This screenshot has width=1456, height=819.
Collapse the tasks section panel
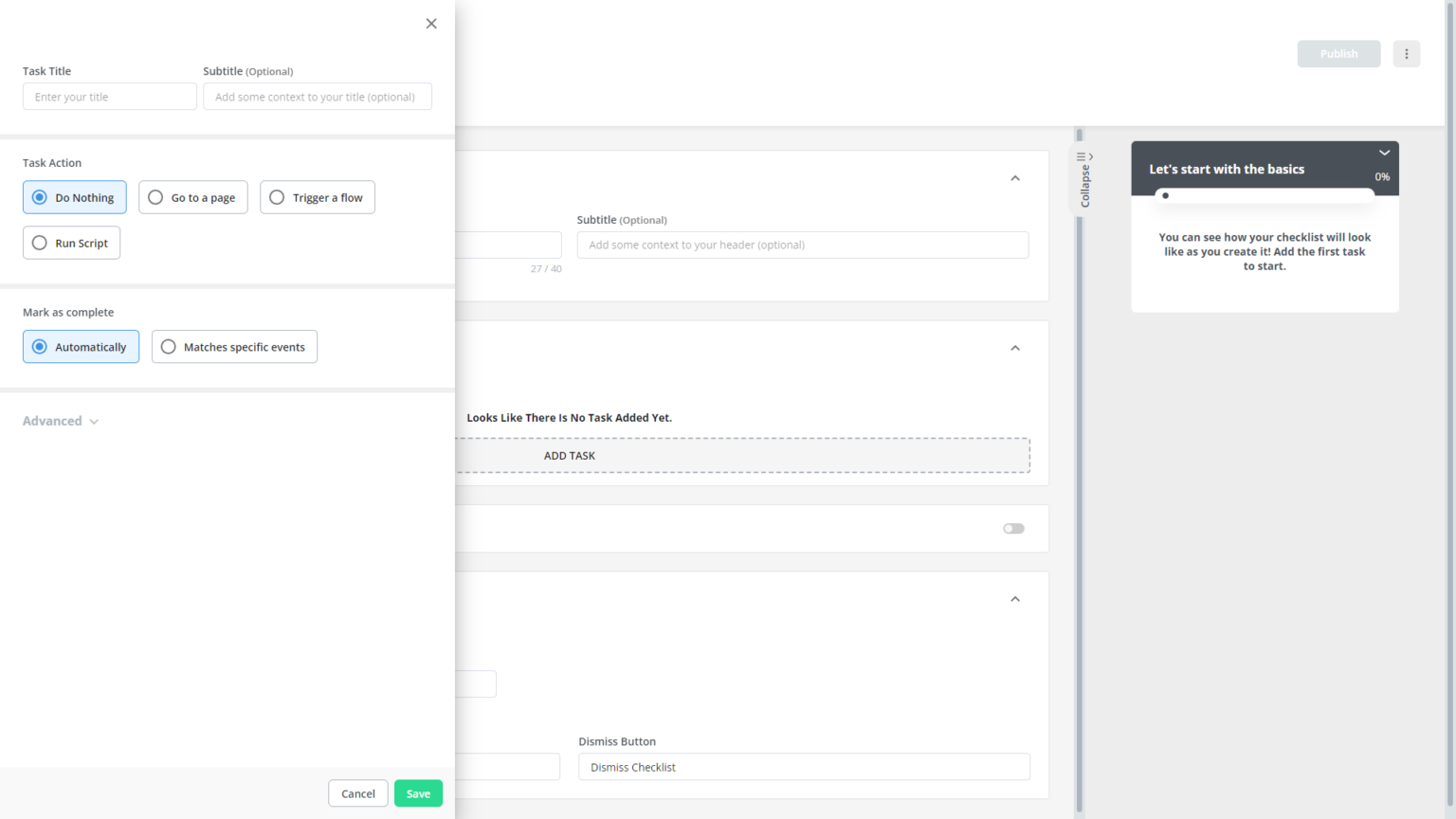point(1014,348)
